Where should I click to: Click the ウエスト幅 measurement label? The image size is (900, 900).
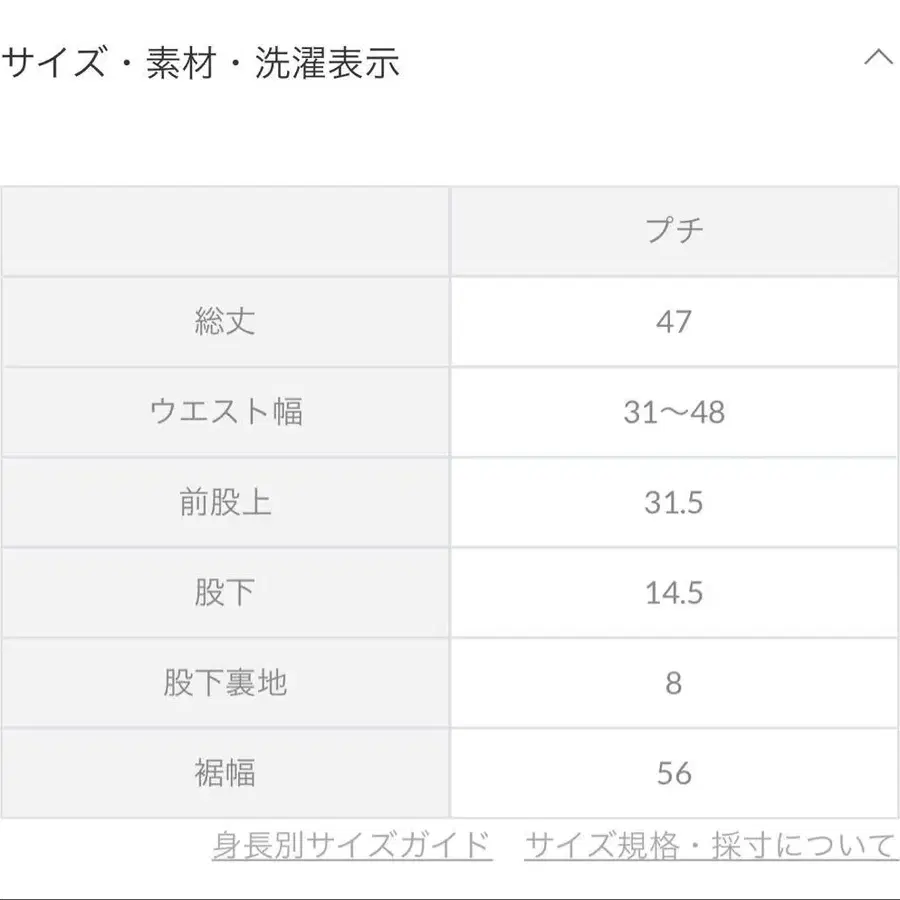click(x=227, y=412)
